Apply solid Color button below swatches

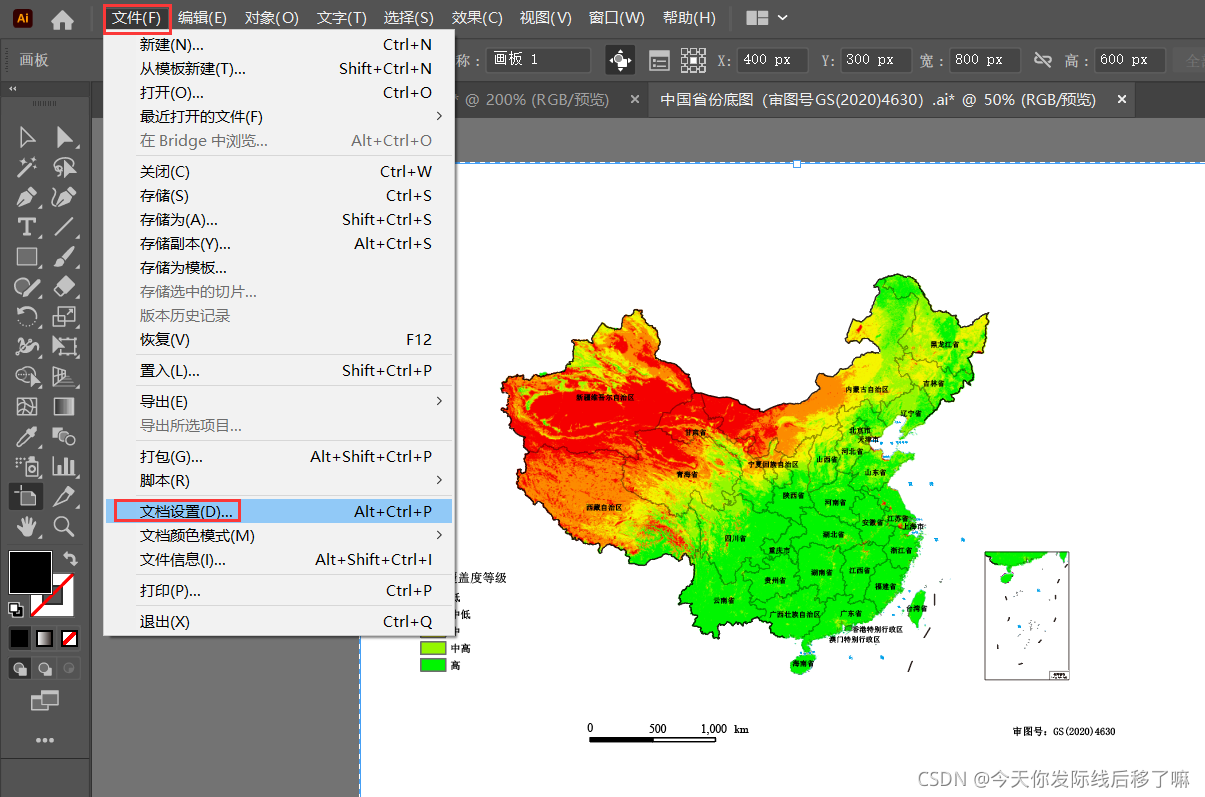(20, 638)
